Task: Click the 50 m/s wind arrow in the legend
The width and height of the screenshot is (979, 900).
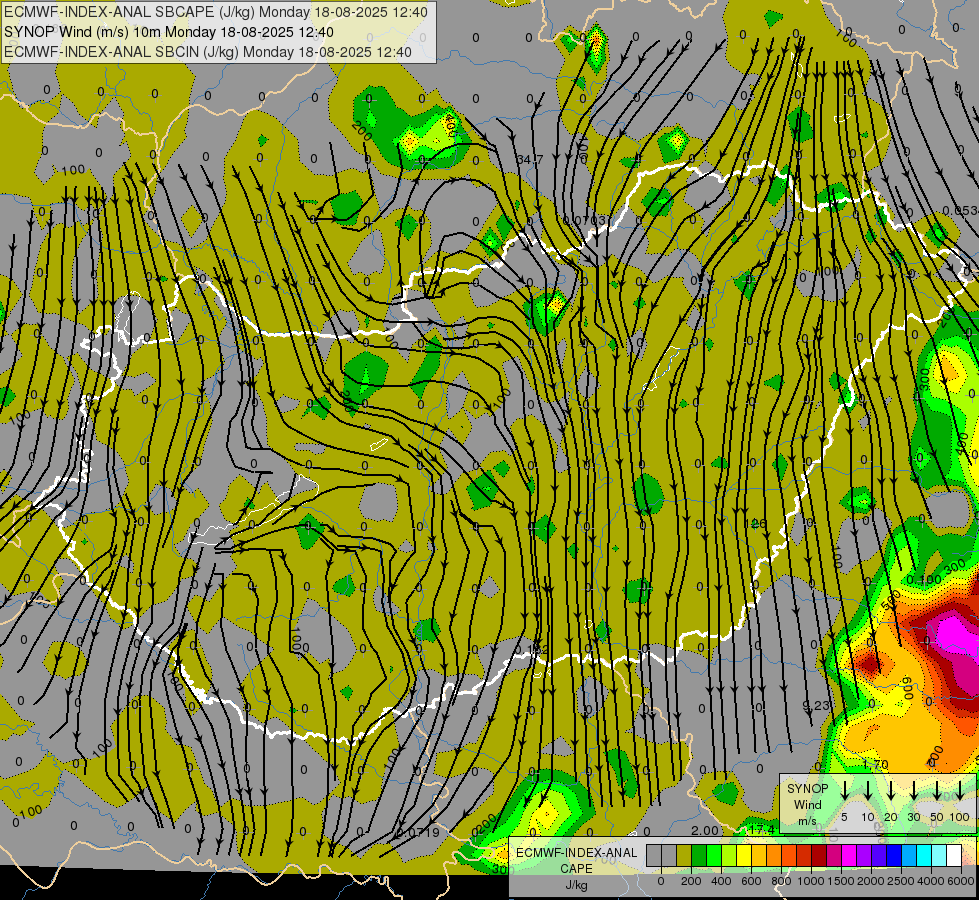Action: [x=937, y=790]
